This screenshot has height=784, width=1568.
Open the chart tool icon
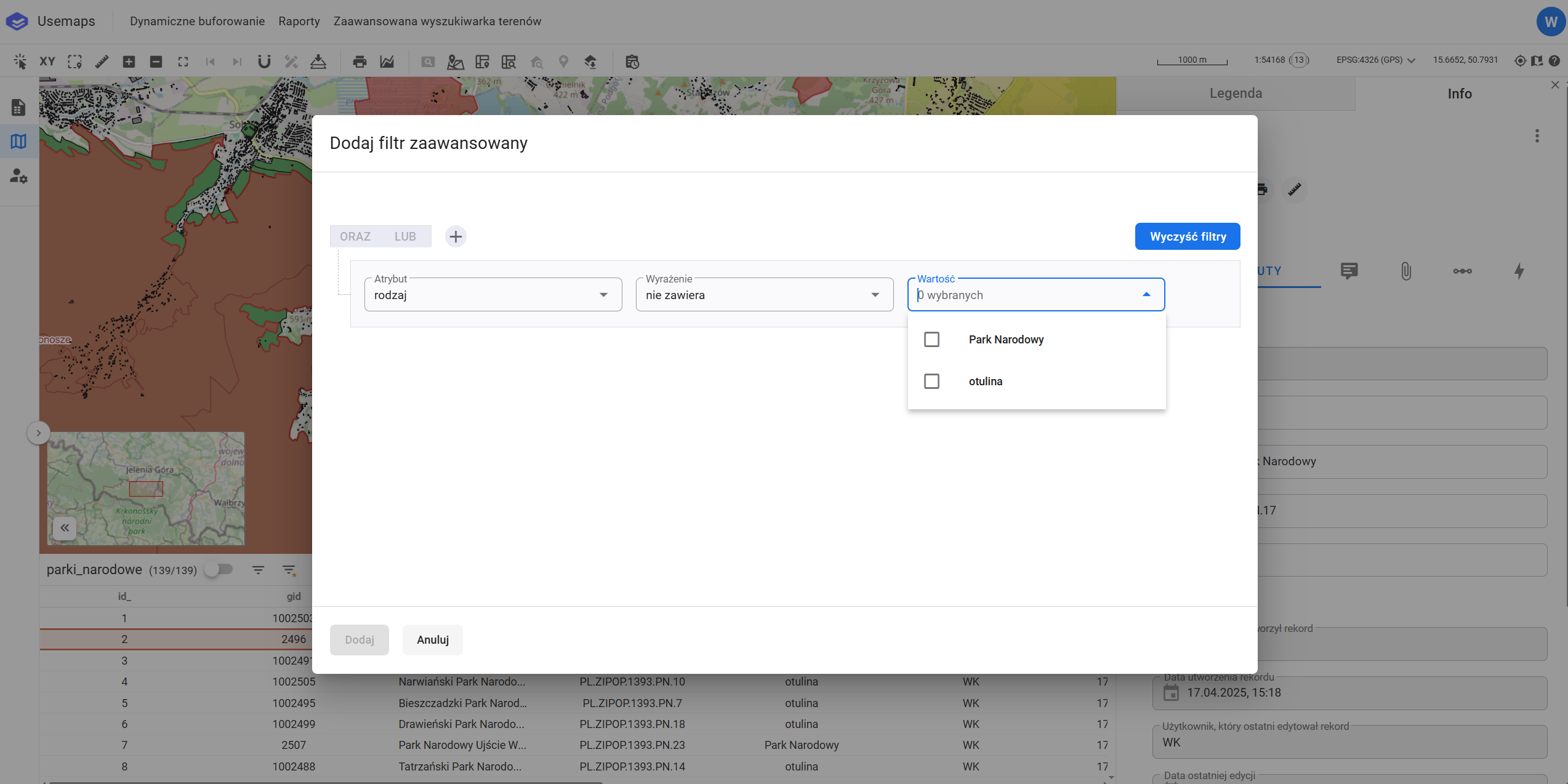387,62
